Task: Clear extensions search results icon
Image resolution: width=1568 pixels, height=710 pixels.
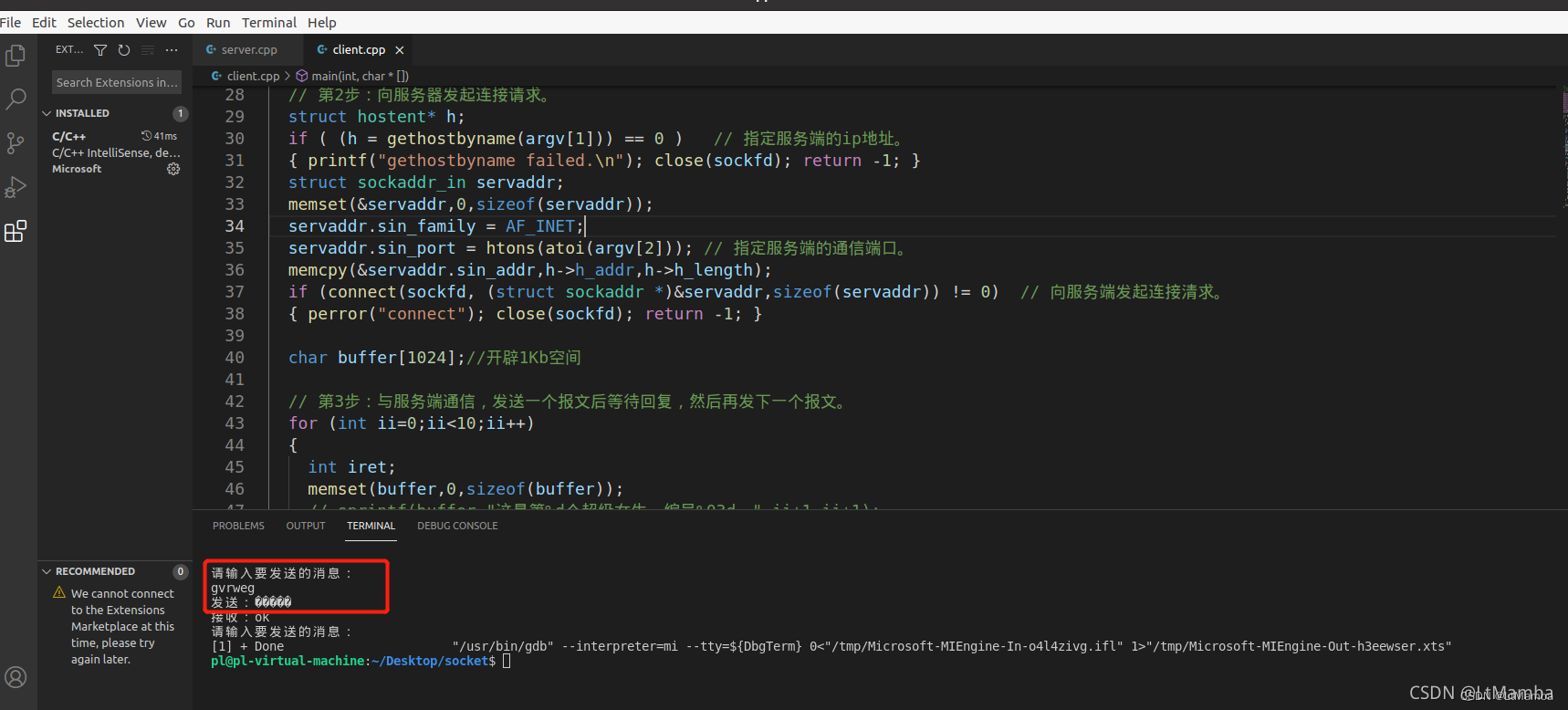Action: (x=148, y=50)
